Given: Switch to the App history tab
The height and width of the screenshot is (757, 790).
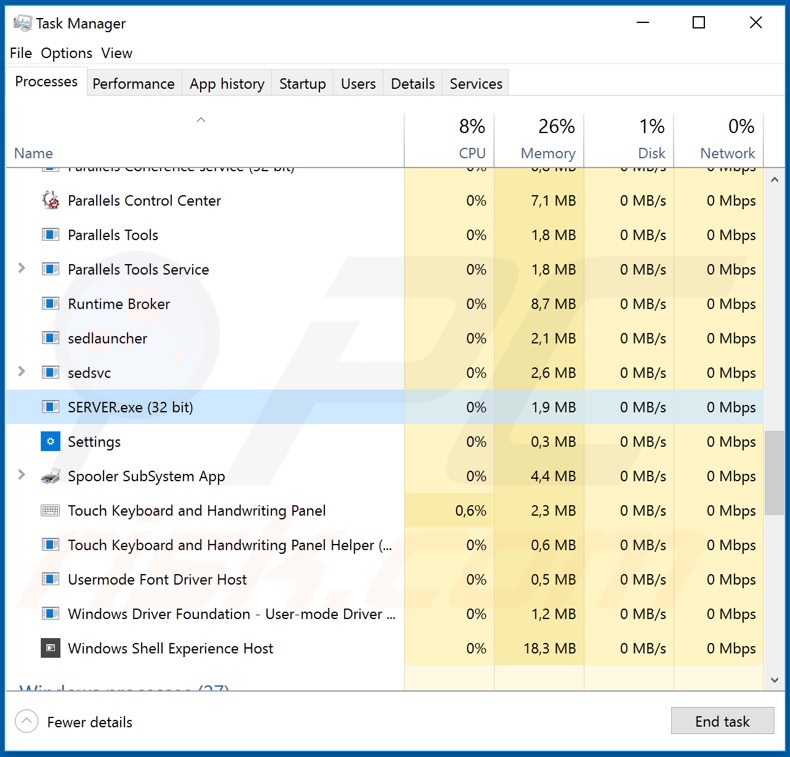Looking at the screenshot, I should 227,84.
